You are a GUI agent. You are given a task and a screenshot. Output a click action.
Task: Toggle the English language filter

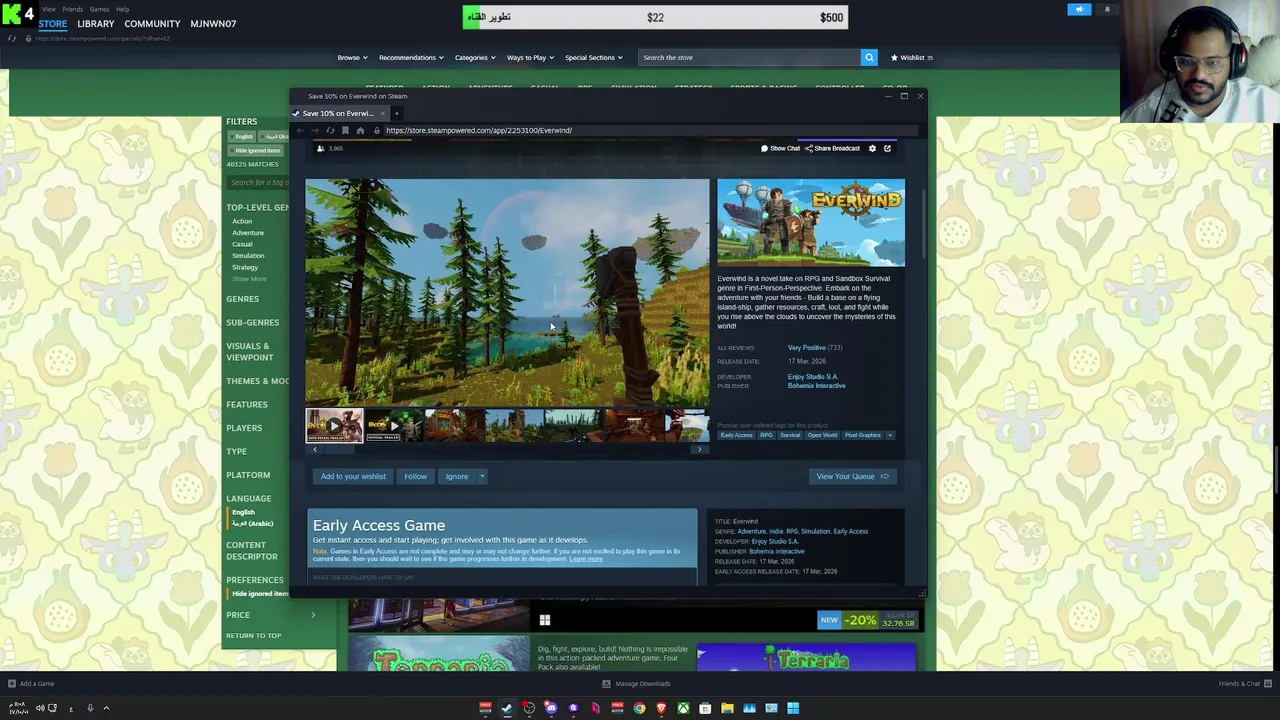coord(243,512)
